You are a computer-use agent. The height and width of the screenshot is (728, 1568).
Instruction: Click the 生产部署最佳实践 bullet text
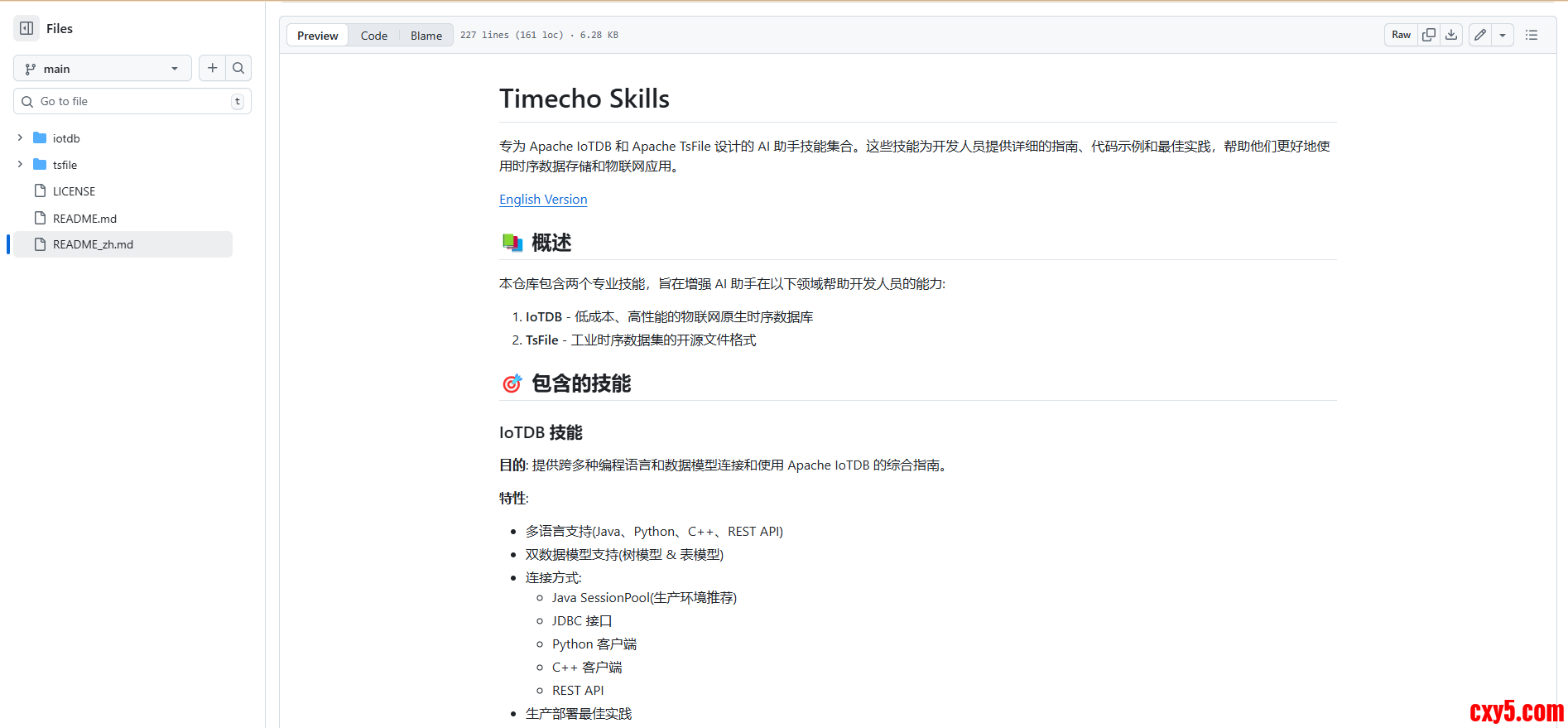pyautogui.click(x=579, y=714)
